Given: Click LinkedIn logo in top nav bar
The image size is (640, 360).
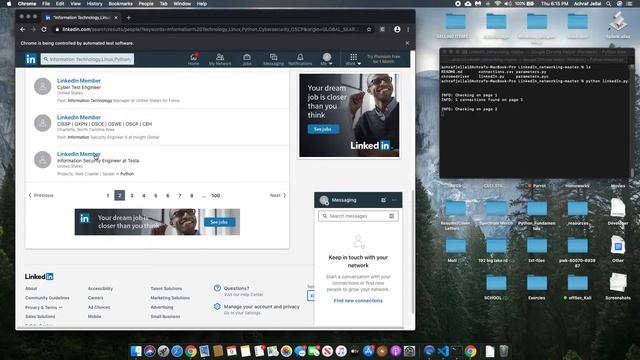Looking at the screenshot, I should point(31,59).
